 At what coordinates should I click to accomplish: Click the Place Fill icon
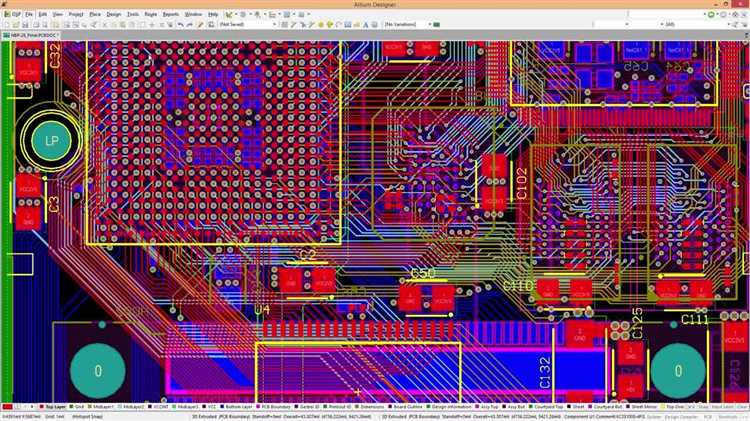(348, 24)
